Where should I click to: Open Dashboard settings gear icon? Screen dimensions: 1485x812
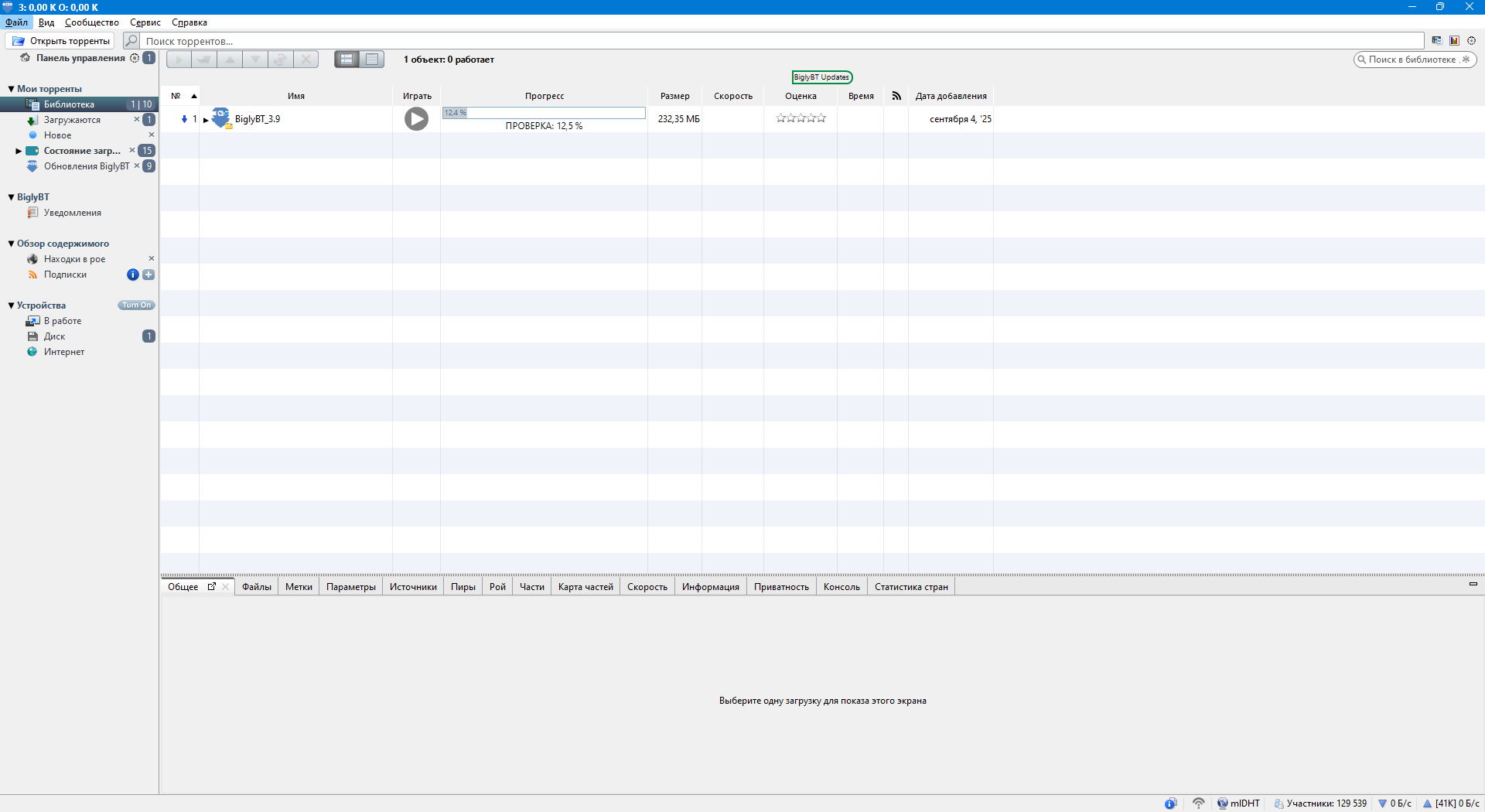pyautogui.click(x=135, y=58)
